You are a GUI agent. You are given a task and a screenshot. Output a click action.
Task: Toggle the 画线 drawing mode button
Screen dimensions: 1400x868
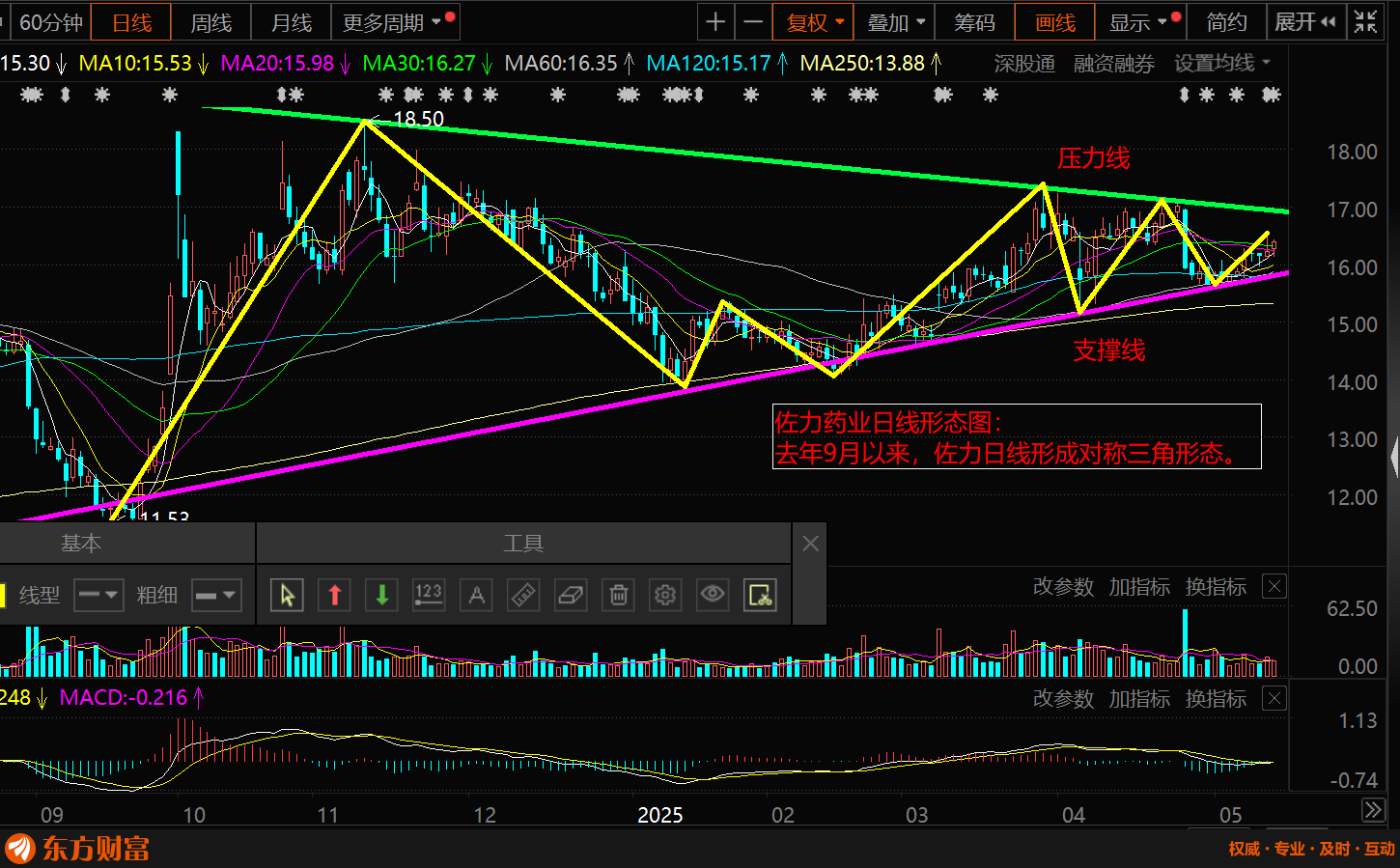click(x=1054, y=21)
